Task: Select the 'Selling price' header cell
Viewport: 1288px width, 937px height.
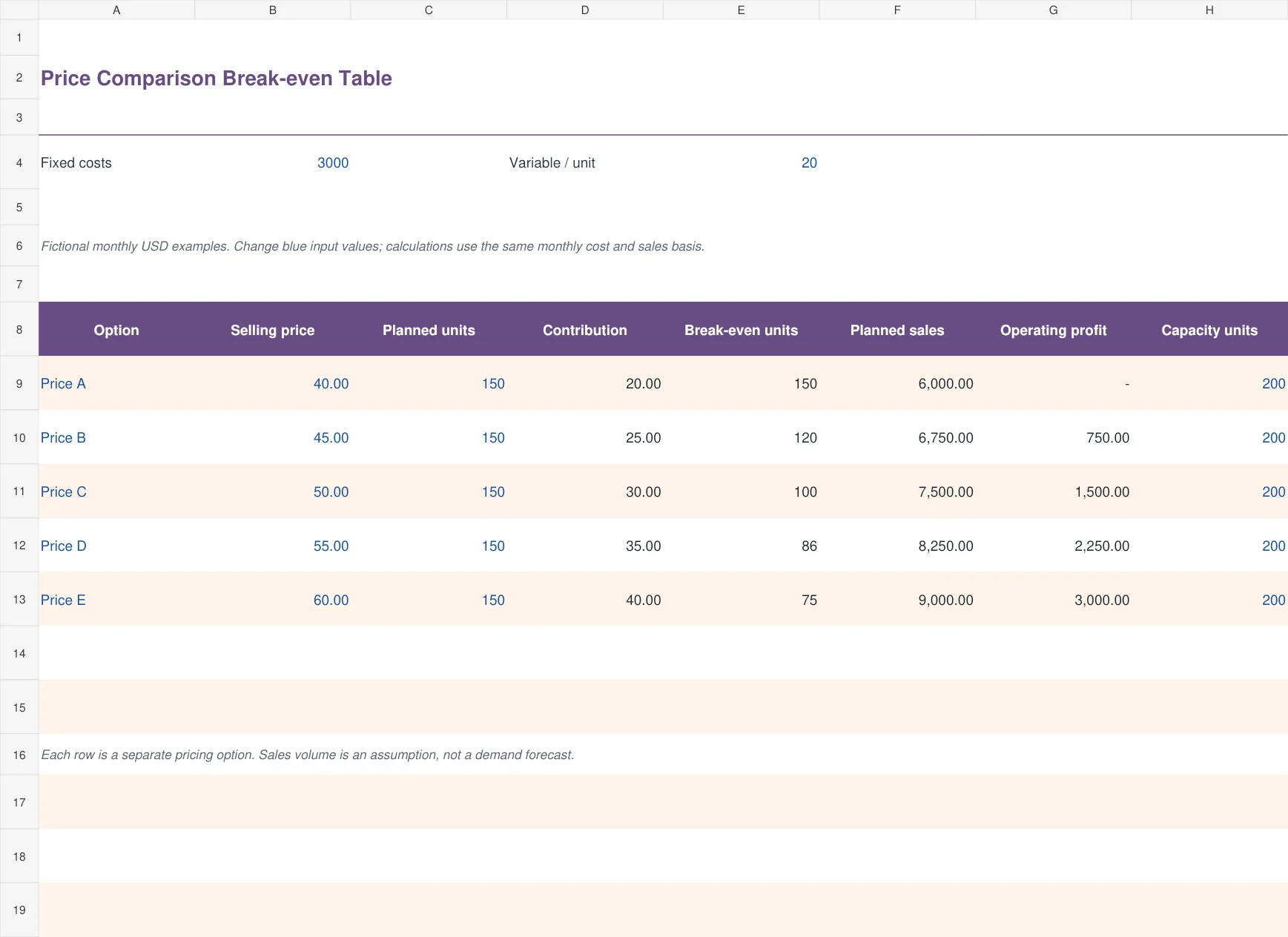Action: 273,330
